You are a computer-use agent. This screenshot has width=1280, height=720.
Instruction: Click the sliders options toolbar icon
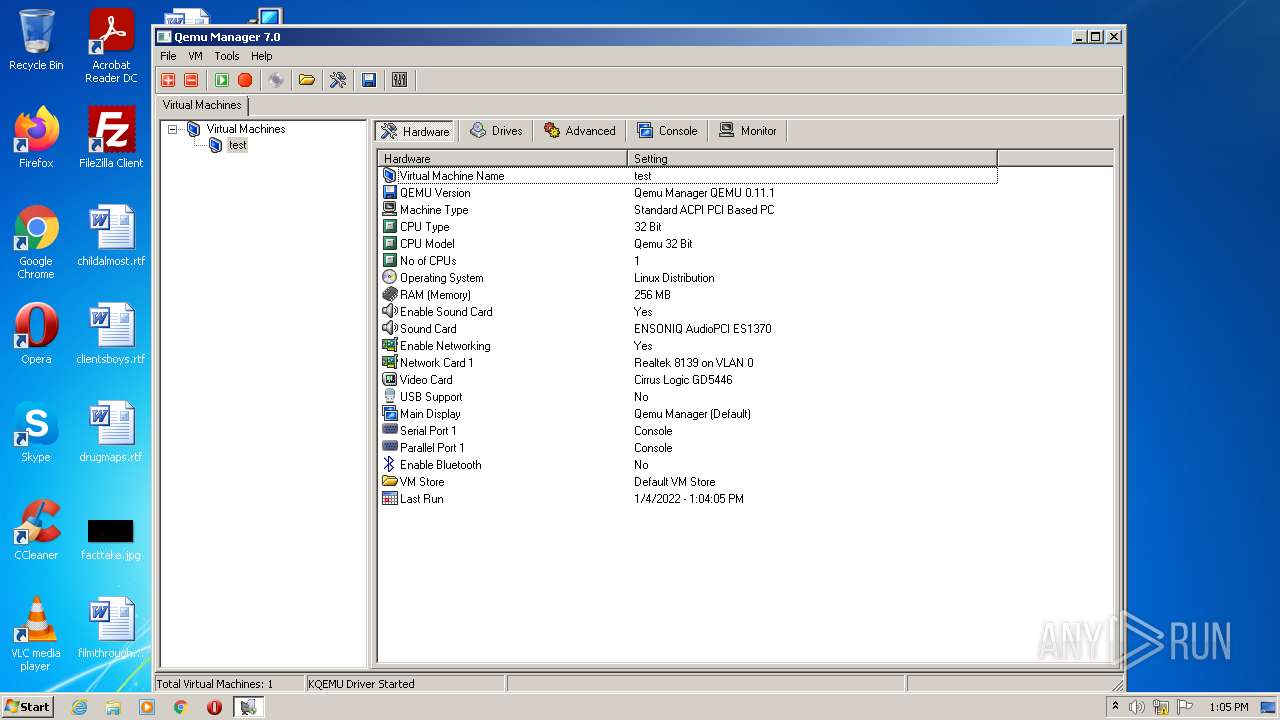400,80
